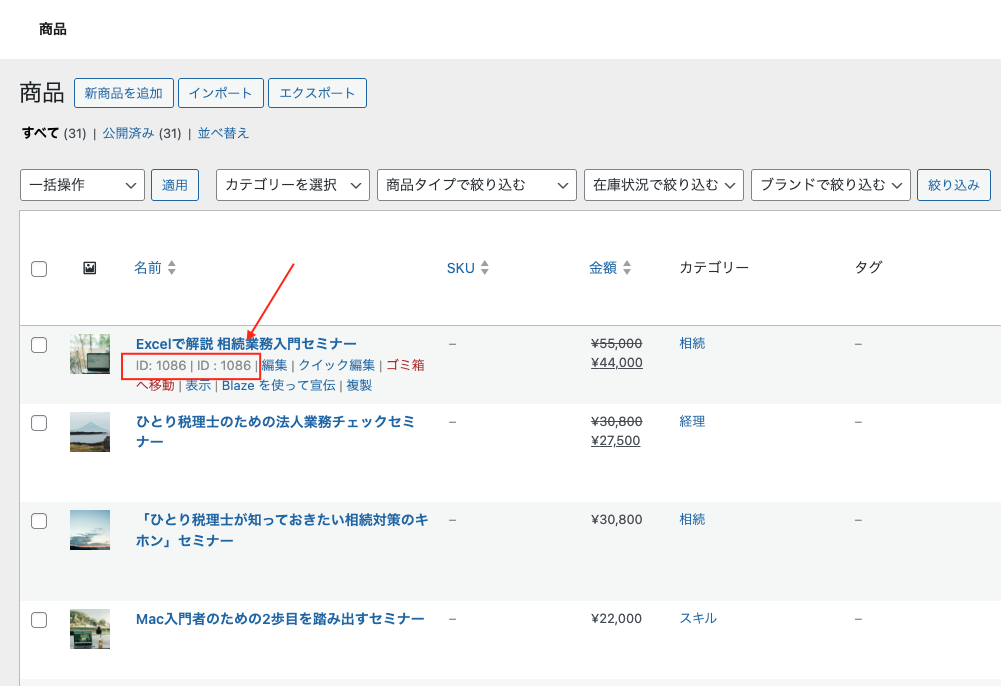Image resolution: width=1001 pixels, height=686 pixels.
Task: Sort products by SKU column arrows
Action: click(x=485, y=268)
